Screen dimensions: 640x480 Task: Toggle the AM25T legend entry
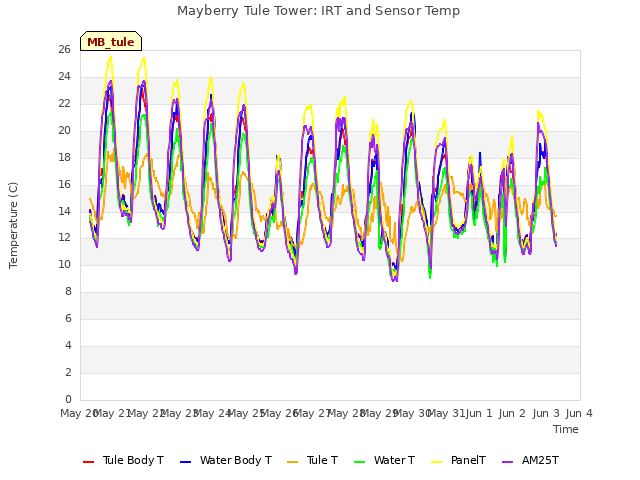pos(530,460)
